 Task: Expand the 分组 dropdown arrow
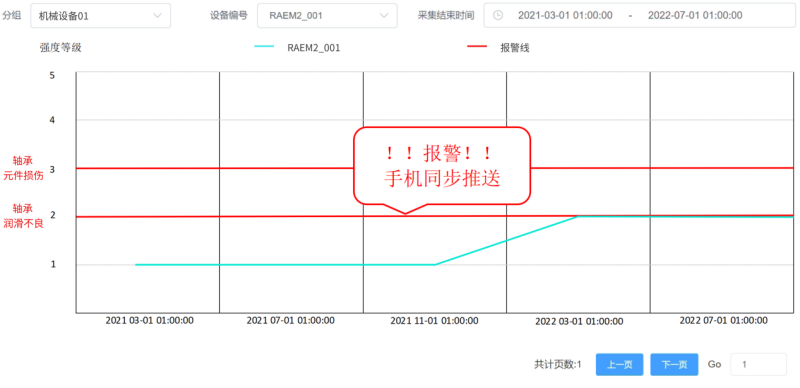[158, 15]
